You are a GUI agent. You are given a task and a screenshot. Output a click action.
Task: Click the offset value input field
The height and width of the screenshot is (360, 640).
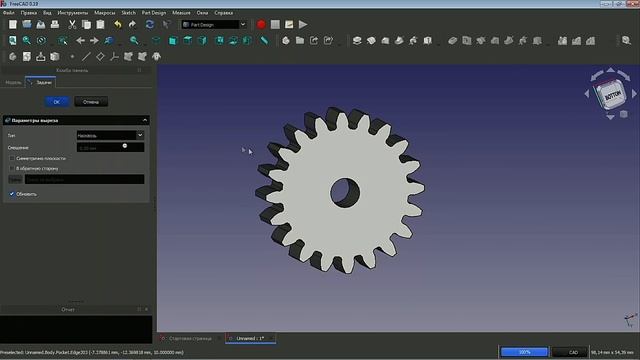click(110, 147)
